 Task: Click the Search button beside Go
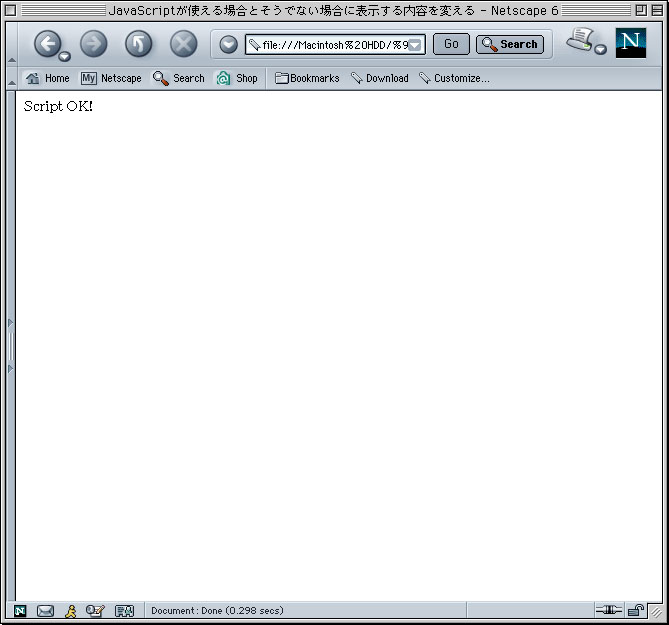pyautogui.click(x=510, y=44)
